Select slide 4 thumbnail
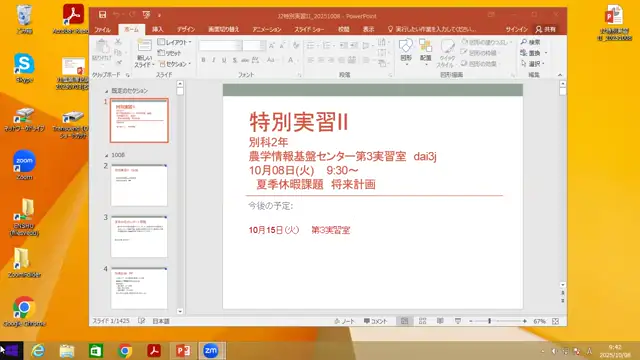This screenshot has width=640, height=360. point(139,288)
